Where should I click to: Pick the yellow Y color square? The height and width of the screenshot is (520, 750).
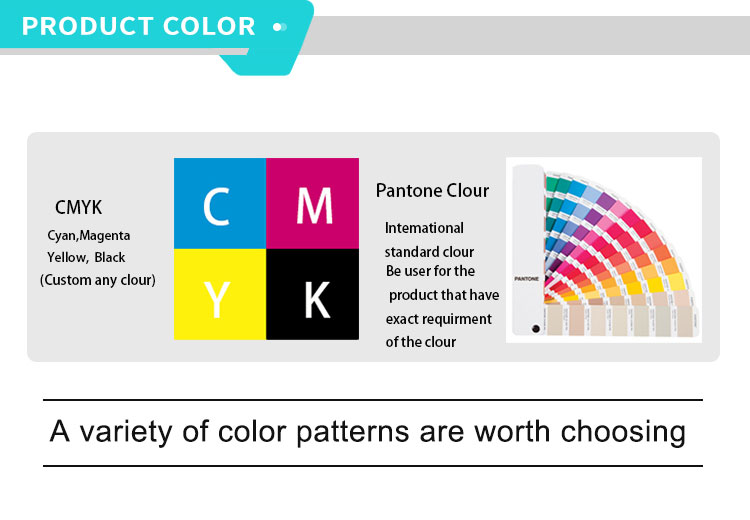pos(219,294)
